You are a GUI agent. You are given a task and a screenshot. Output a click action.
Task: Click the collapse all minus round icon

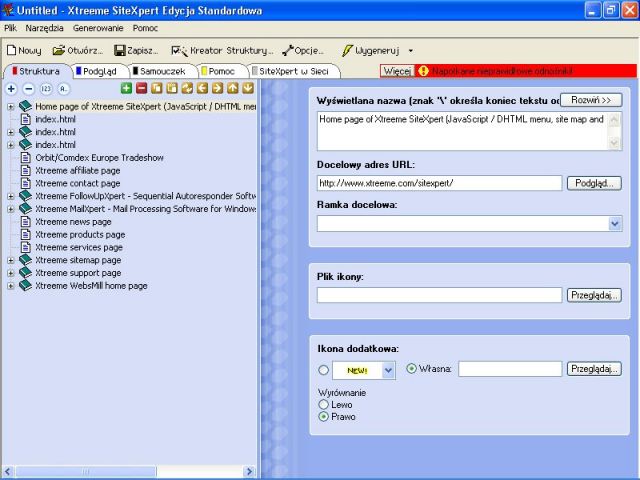coord(29,89)
